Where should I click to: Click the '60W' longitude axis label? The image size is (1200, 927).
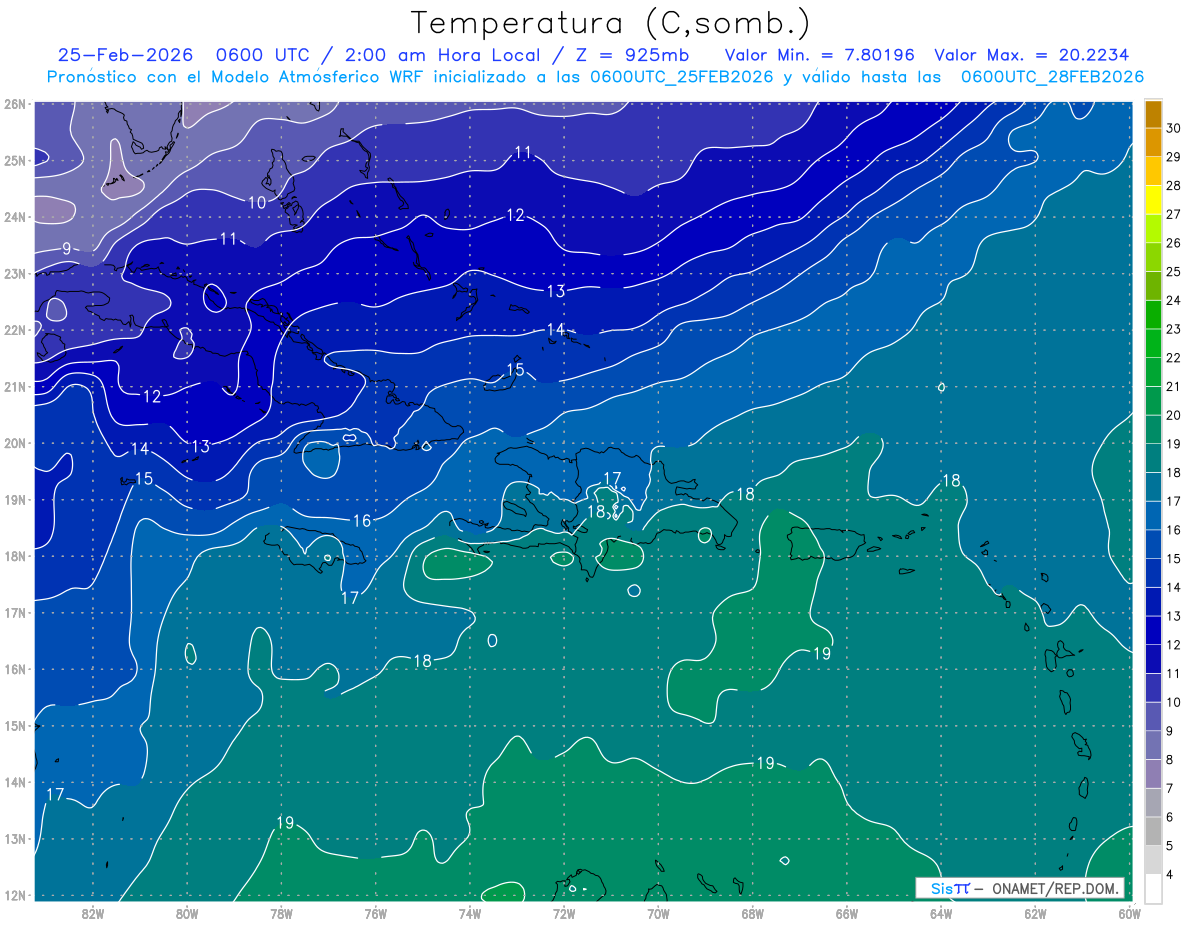[1129, 913]
